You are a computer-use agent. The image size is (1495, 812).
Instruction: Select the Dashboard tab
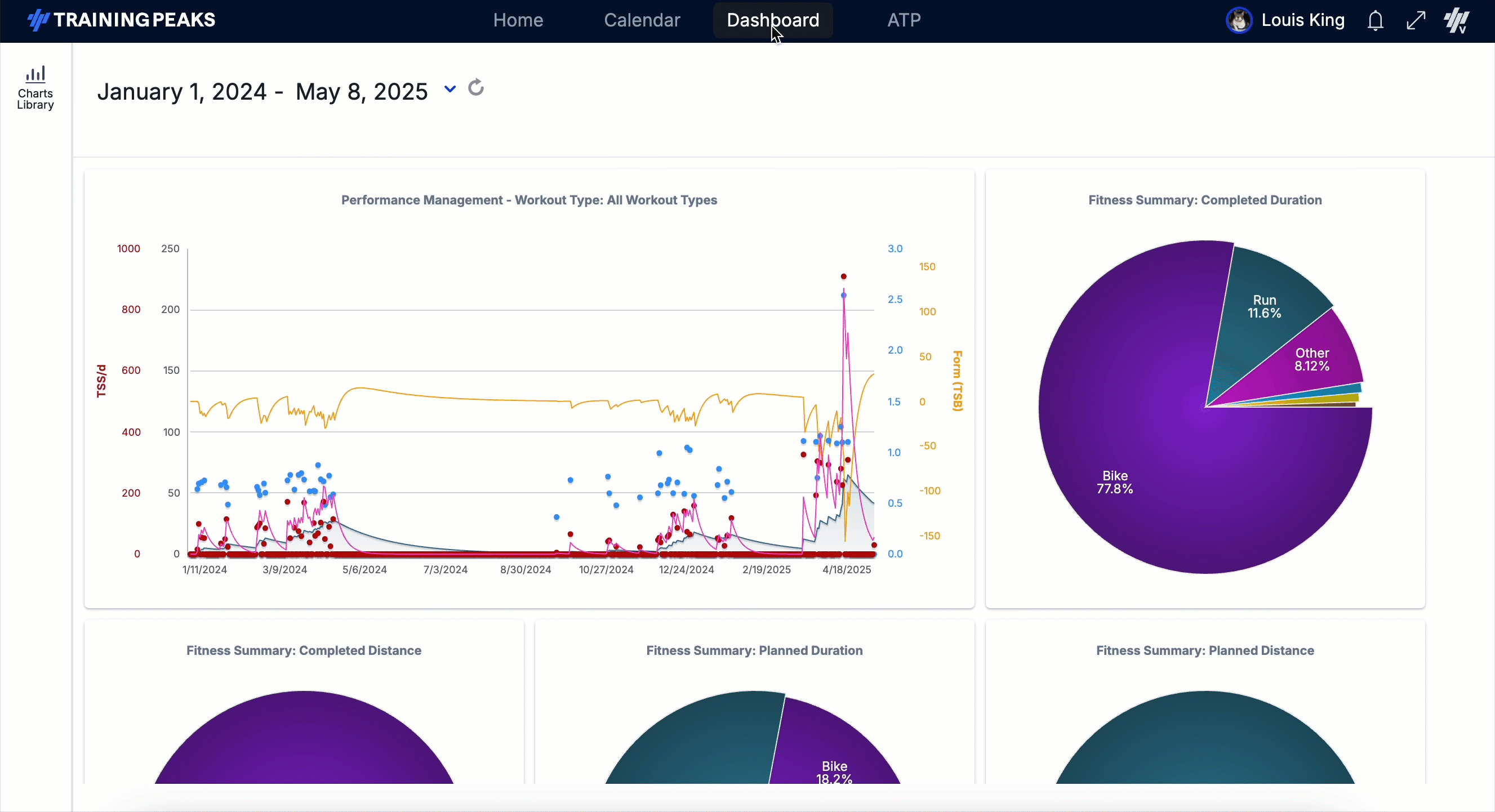point(772,20)
